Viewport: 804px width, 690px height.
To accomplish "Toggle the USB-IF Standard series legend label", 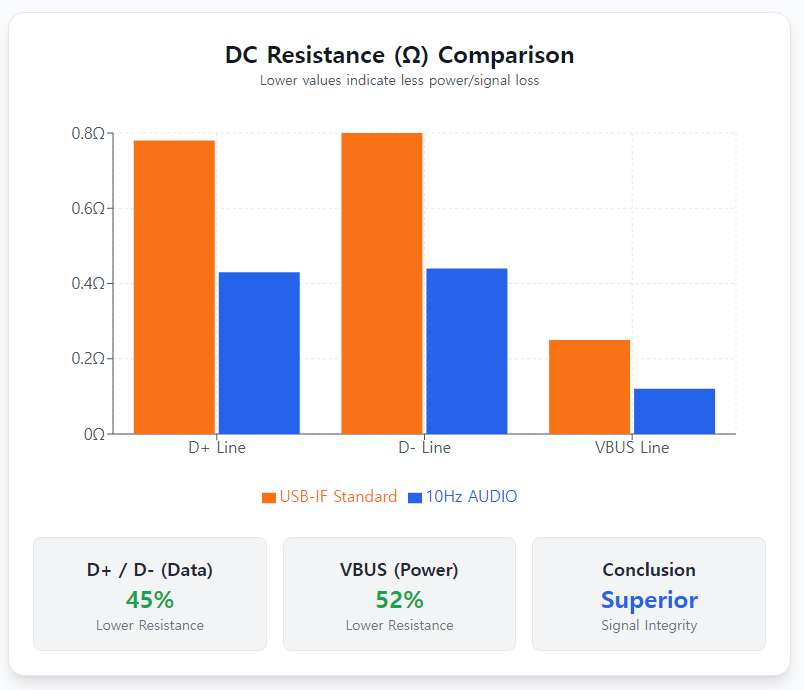I will (x=338, y=497).
